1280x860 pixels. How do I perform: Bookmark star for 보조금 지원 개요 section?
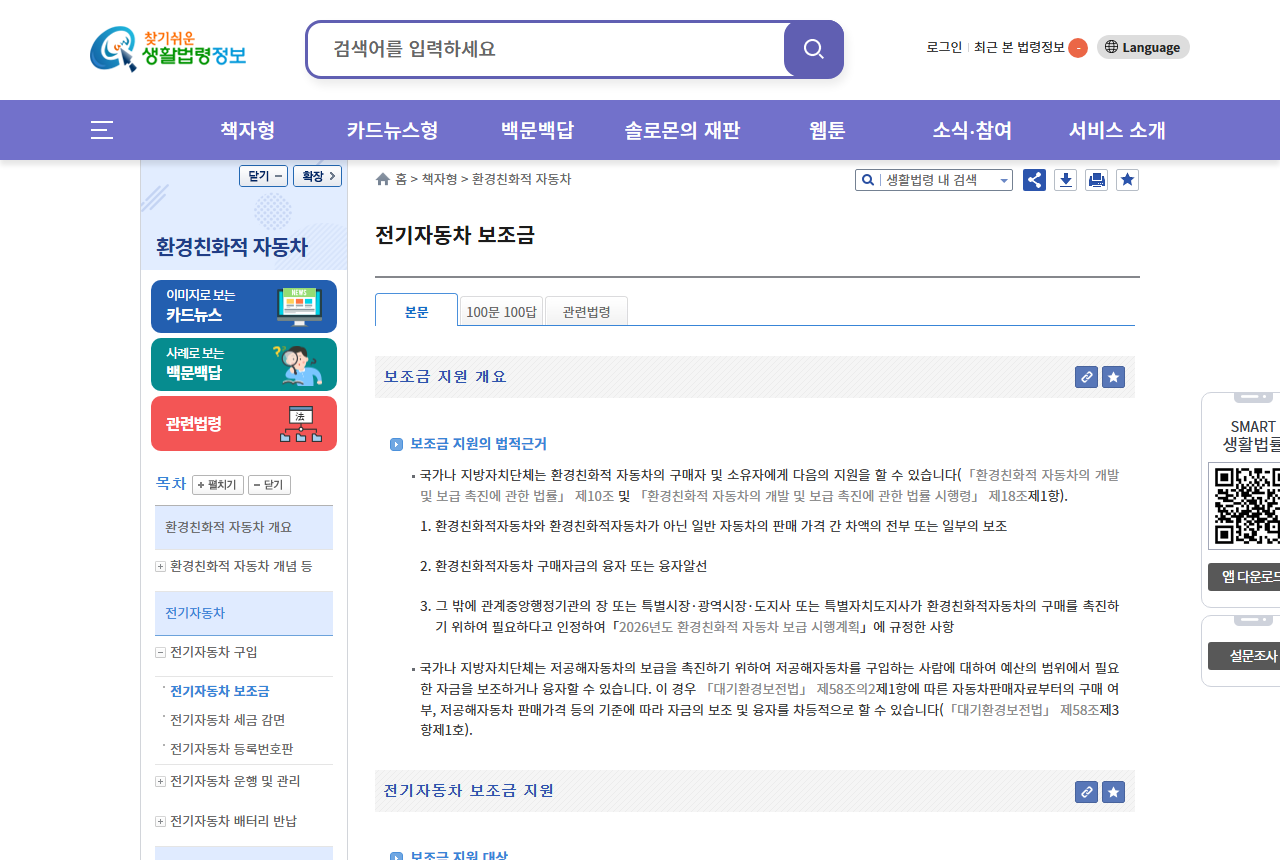[1114, 377]
